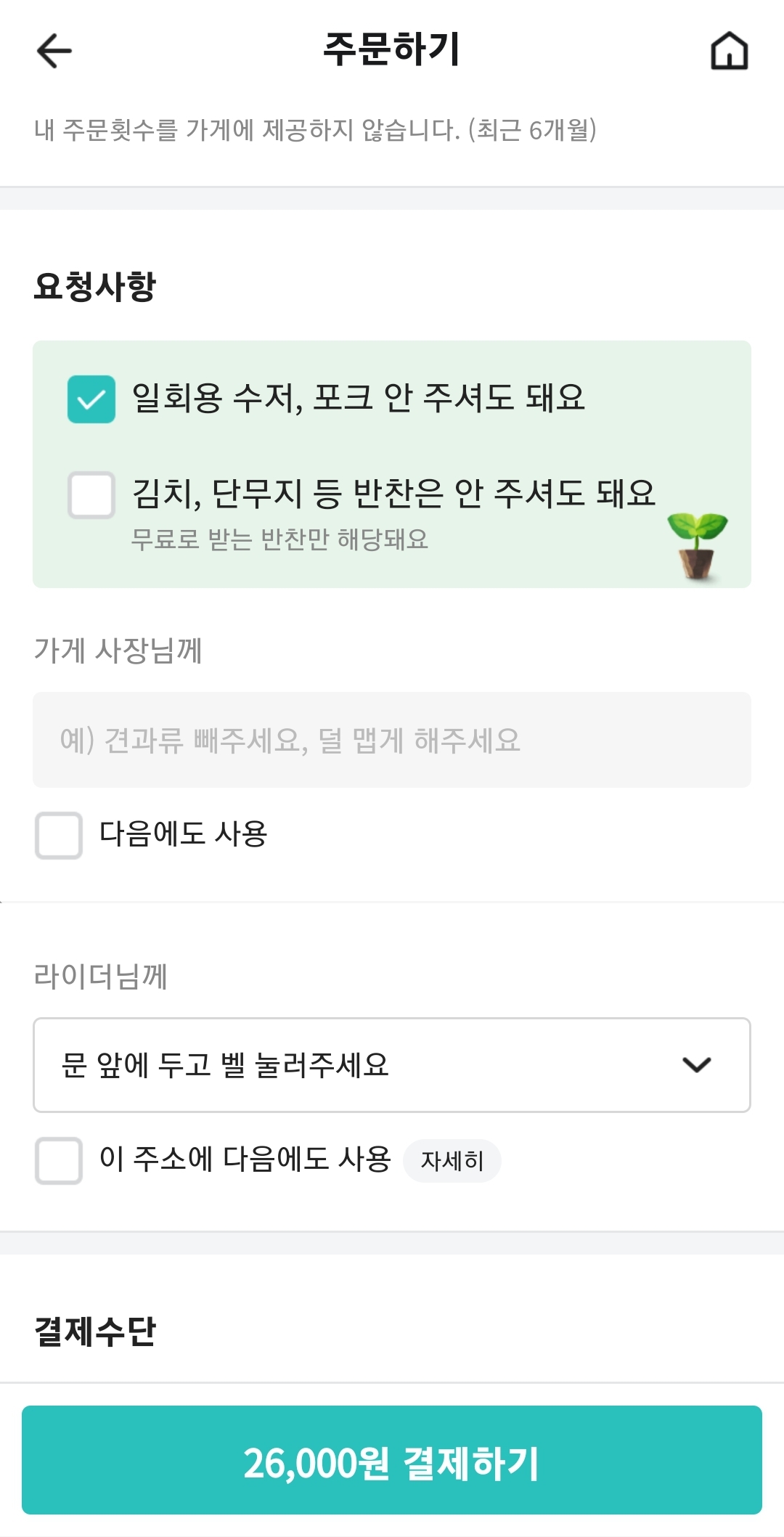This screenshot has height=1537, width=784.
Task: Tick the 이 주소에 다음에도 사용 checkbox
Action: tap(59, 1160)
